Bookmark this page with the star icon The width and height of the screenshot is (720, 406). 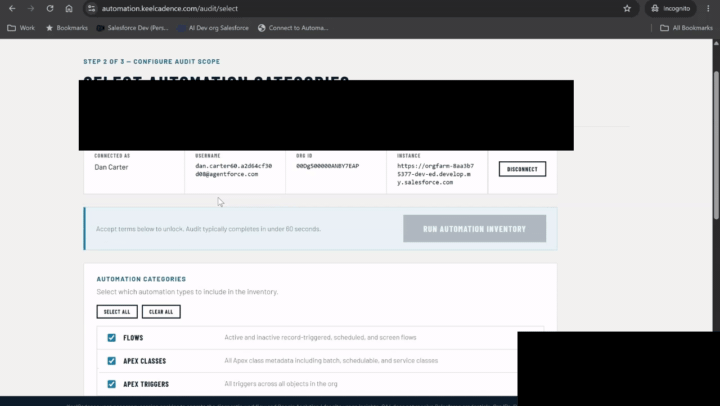click(627, 8)
